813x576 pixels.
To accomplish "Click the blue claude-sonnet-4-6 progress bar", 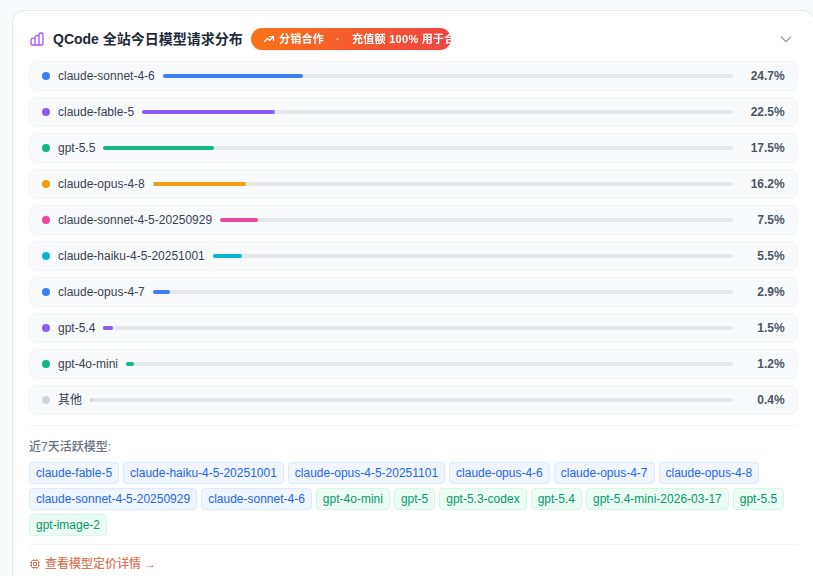I will click(233, 76).
